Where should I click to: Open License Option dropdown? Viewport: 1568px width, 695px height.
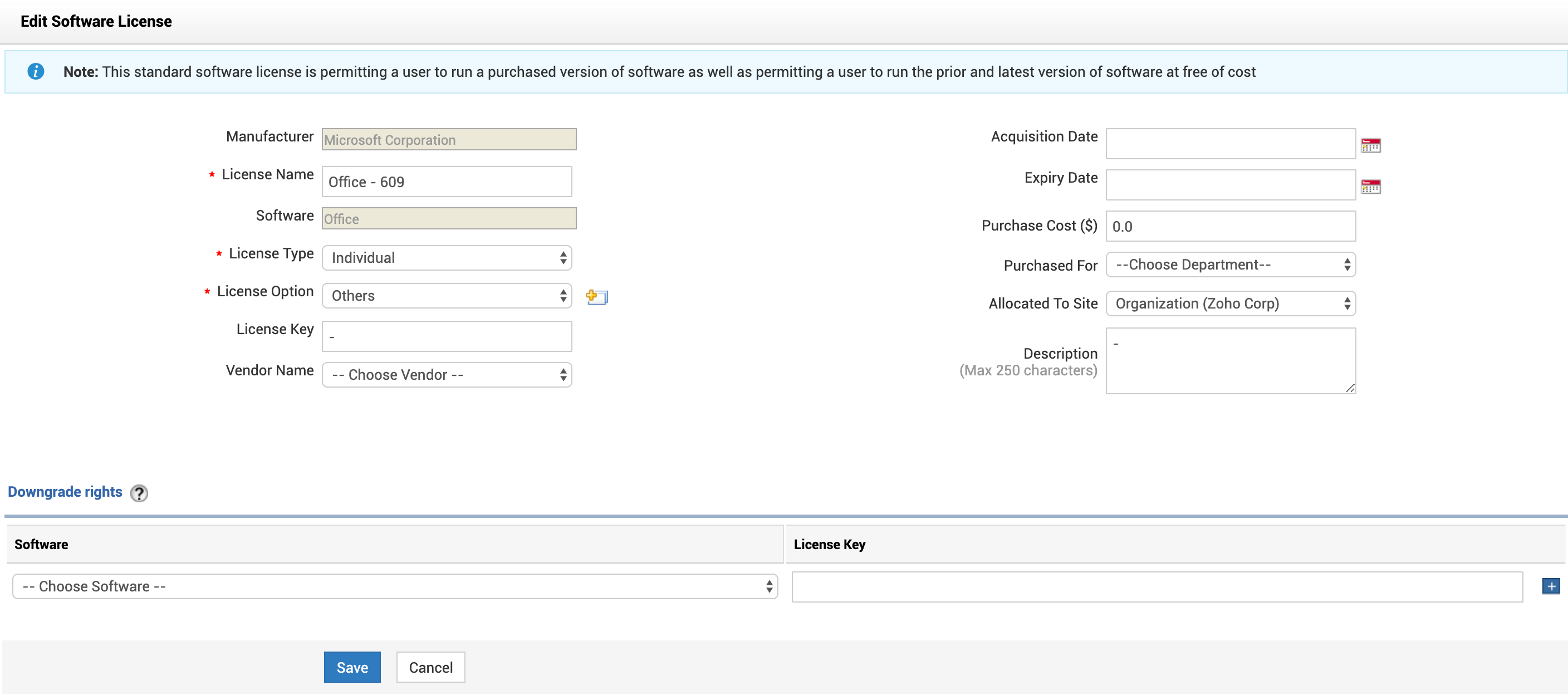click(x=446, y=296)
